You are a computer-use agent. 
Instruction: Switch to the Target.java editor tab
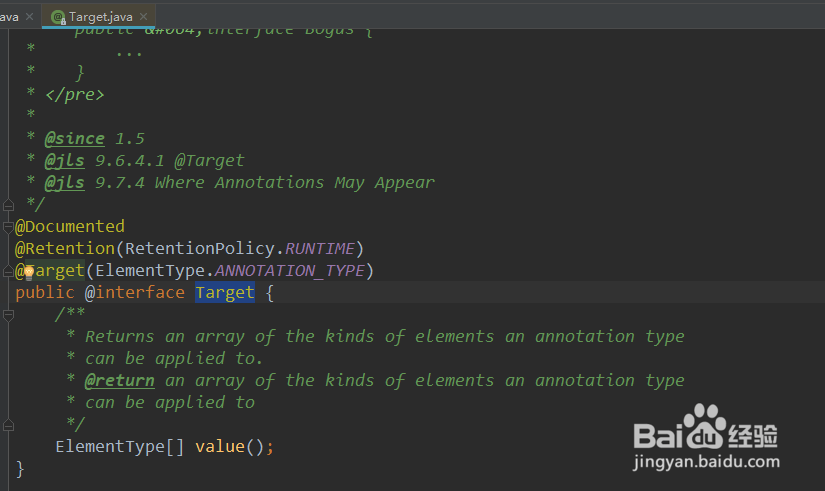point(100,17)
